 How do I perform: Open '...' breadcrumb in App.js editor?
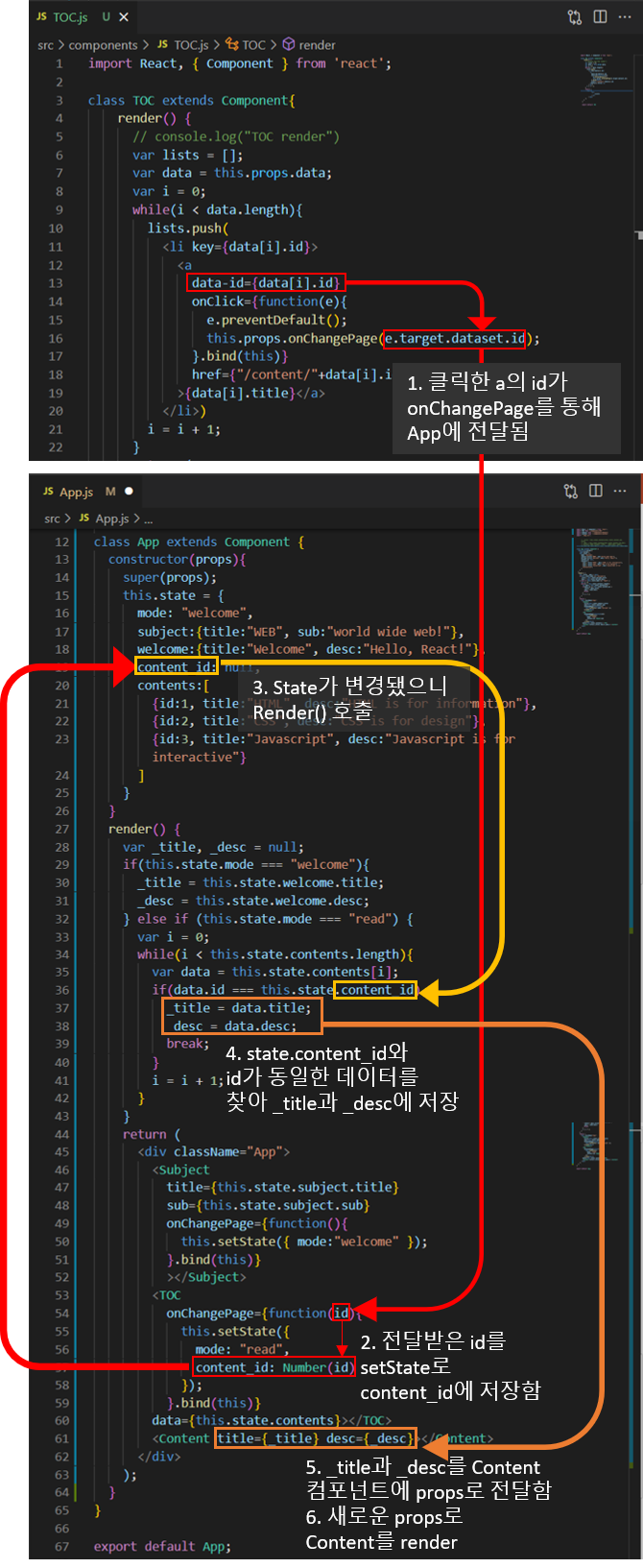point(147,519)
